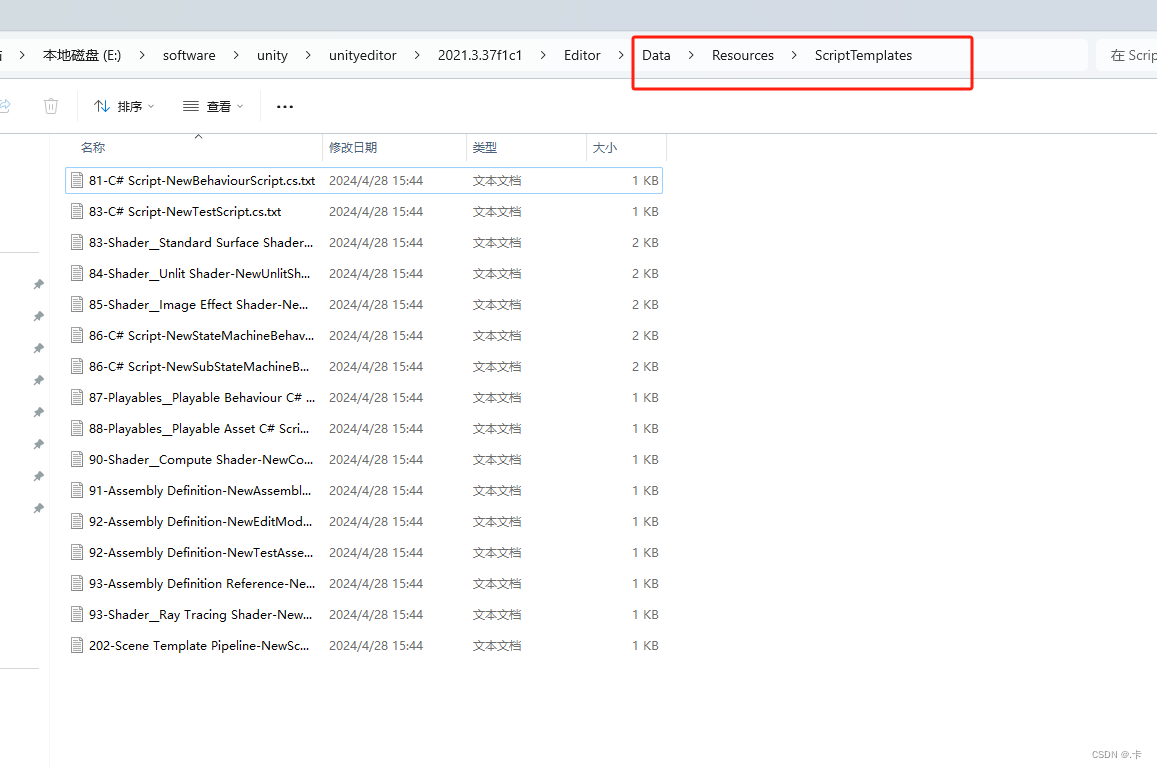Select file 87-Playables__Playable Behaviour C#
This screenshot has height=769, width=1157.
(x=364, y=398)
